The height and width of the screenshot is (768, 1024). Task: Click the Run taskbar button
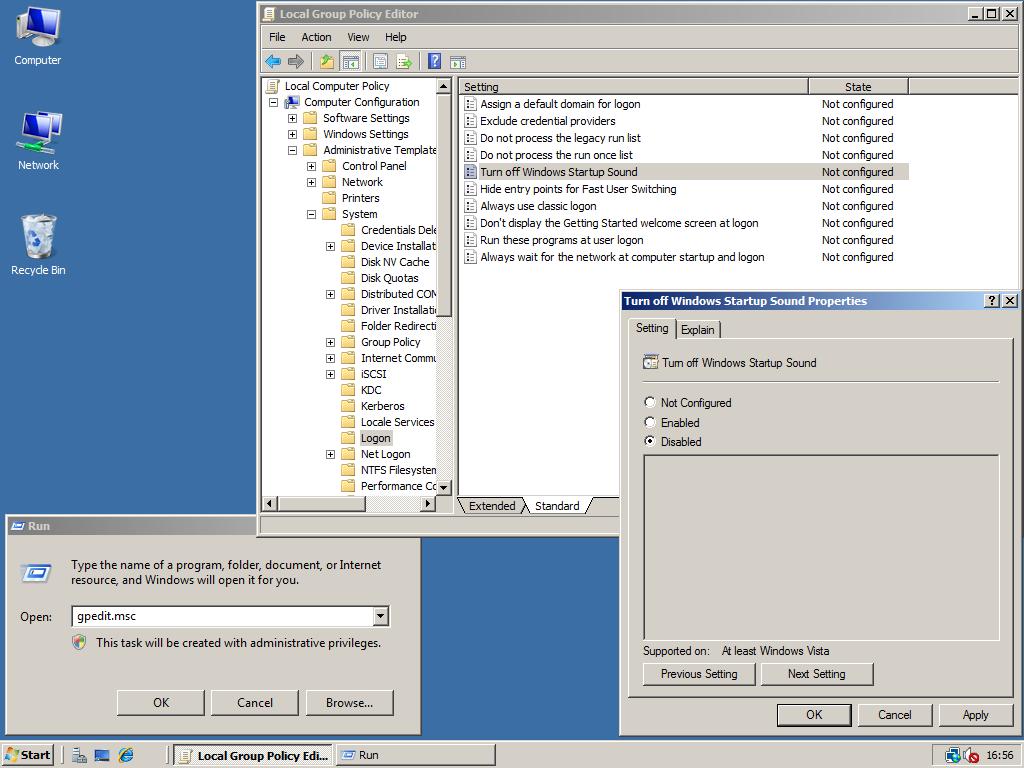(416, 755)
